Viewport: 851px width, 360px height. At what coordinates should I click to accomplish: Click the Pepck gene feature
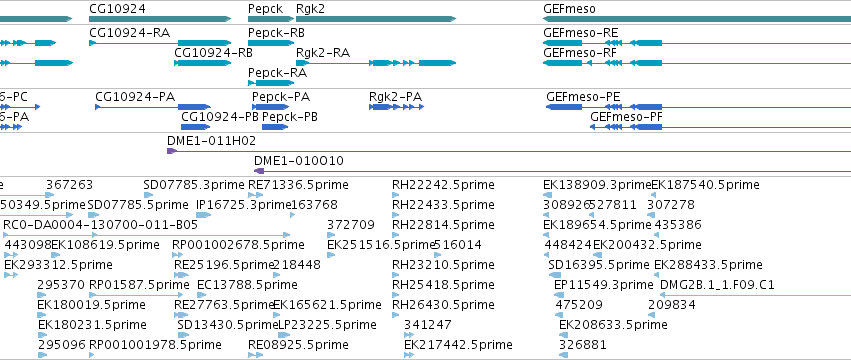(271, 19)
